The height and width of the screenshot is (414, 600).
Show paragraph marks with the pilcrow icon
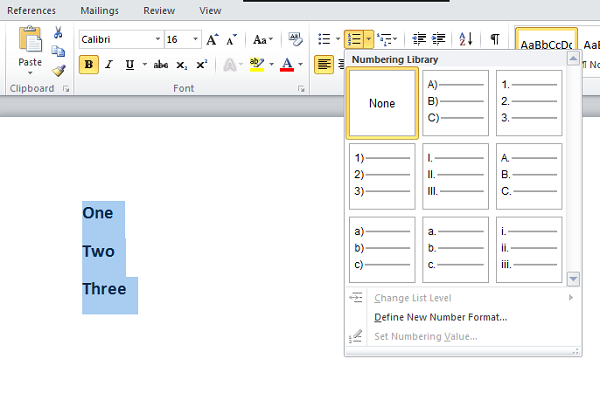point(494,40)
